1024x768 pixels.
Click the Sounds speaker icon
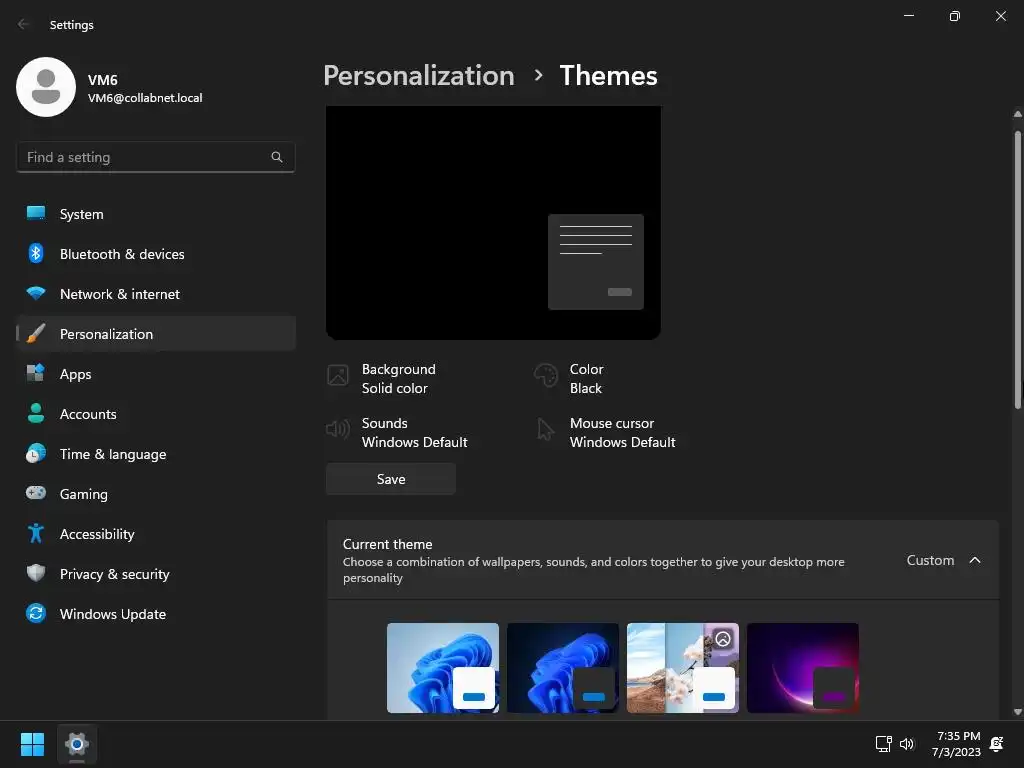point(338,429)
